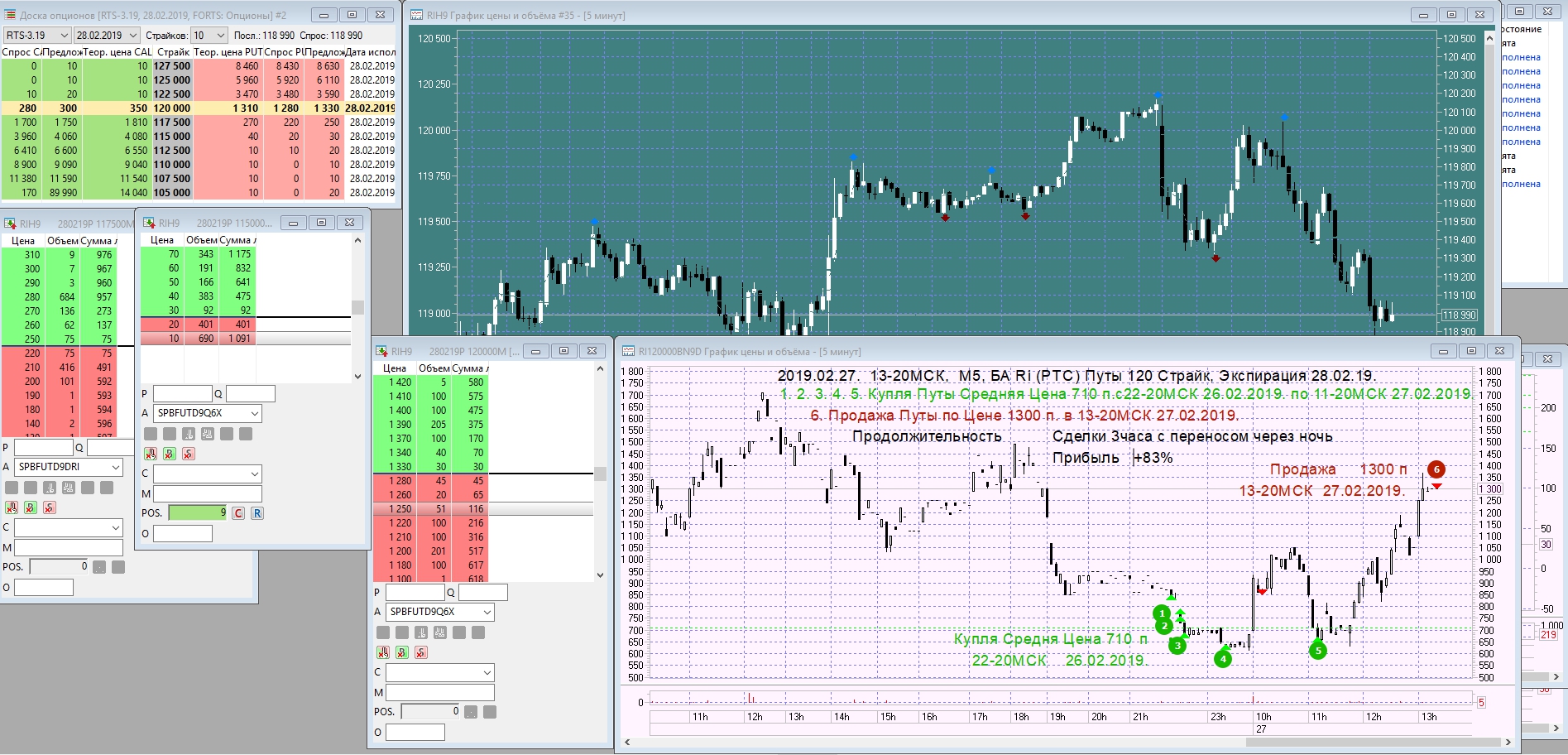1568x755 pixels.
Task: Cancel buy orders (B) in 120000M order book
Action: pyautogui.click(x=401, y=652)
